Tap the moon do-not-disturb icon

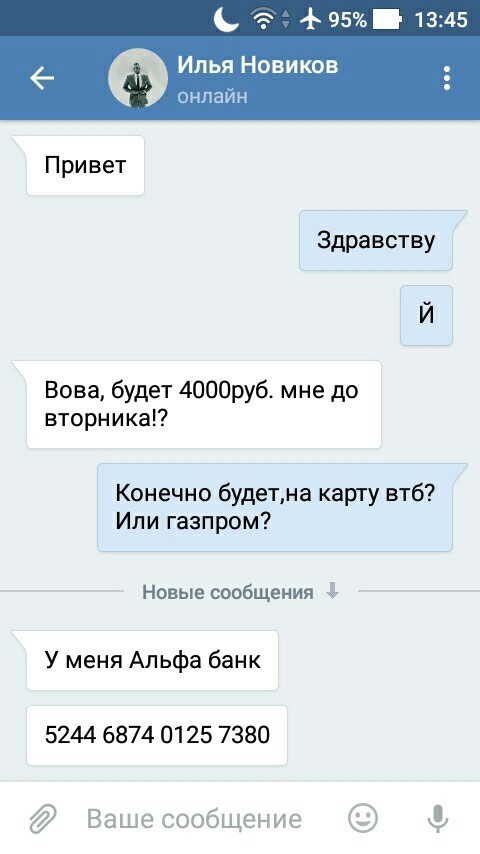pos(226,19)
